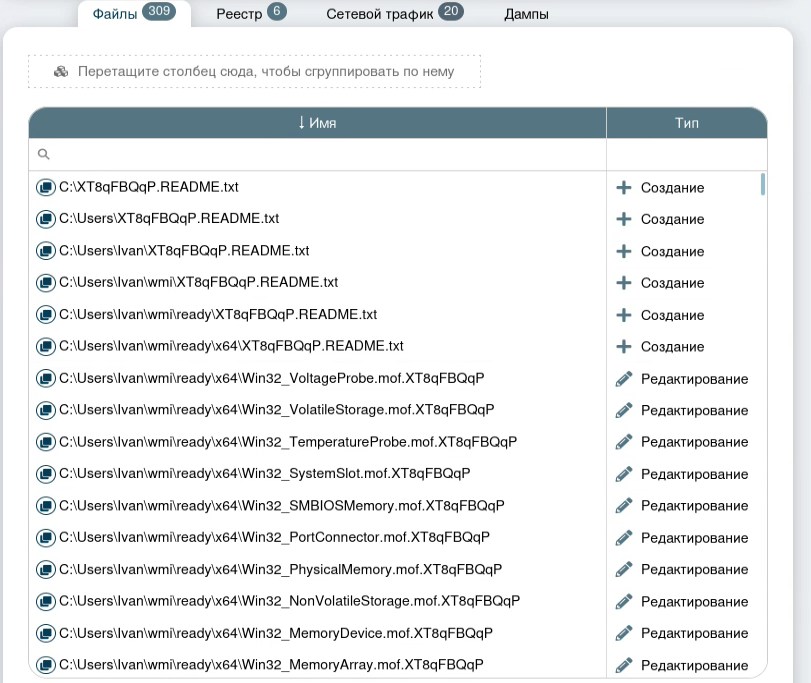Image resolution: width=811 pixels, height=683 pixels.
Task: Click pencil icon for Win32_PhysicalMemory.mof row
Action: point(624,569)
